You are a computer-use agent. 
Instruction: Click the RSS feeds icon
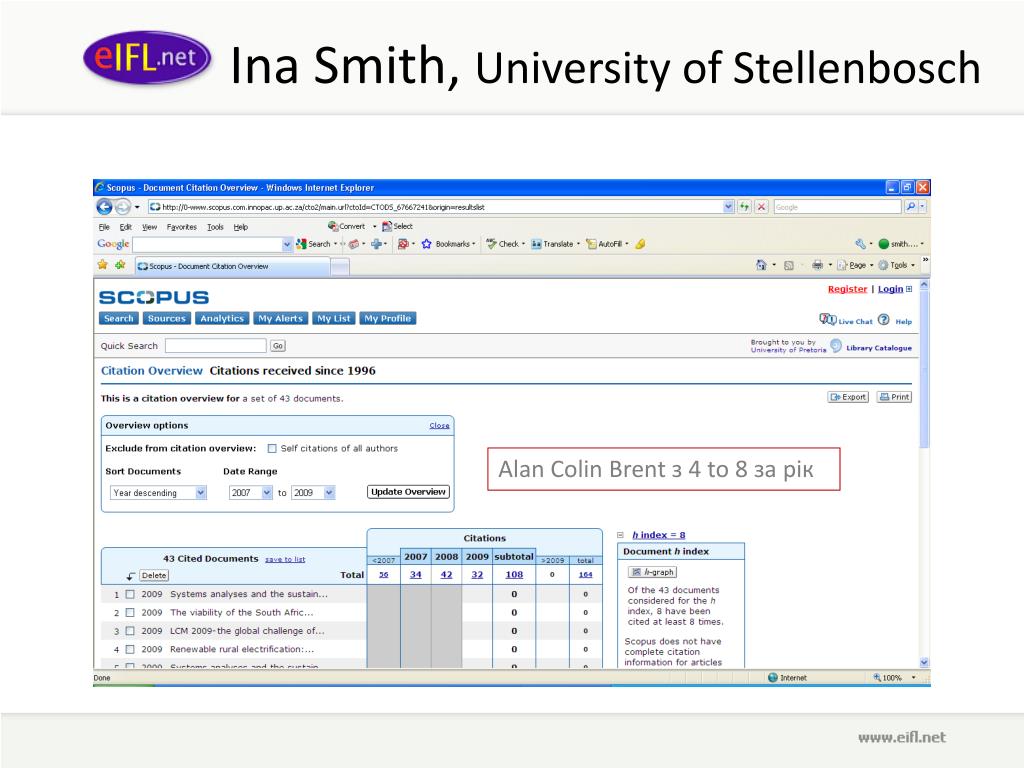coord(789,265)
